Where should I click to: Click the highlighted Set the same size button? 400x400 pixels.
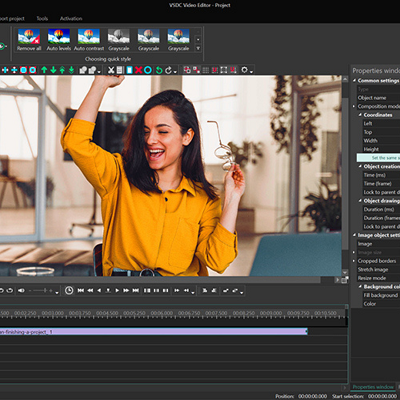point(378,158)
